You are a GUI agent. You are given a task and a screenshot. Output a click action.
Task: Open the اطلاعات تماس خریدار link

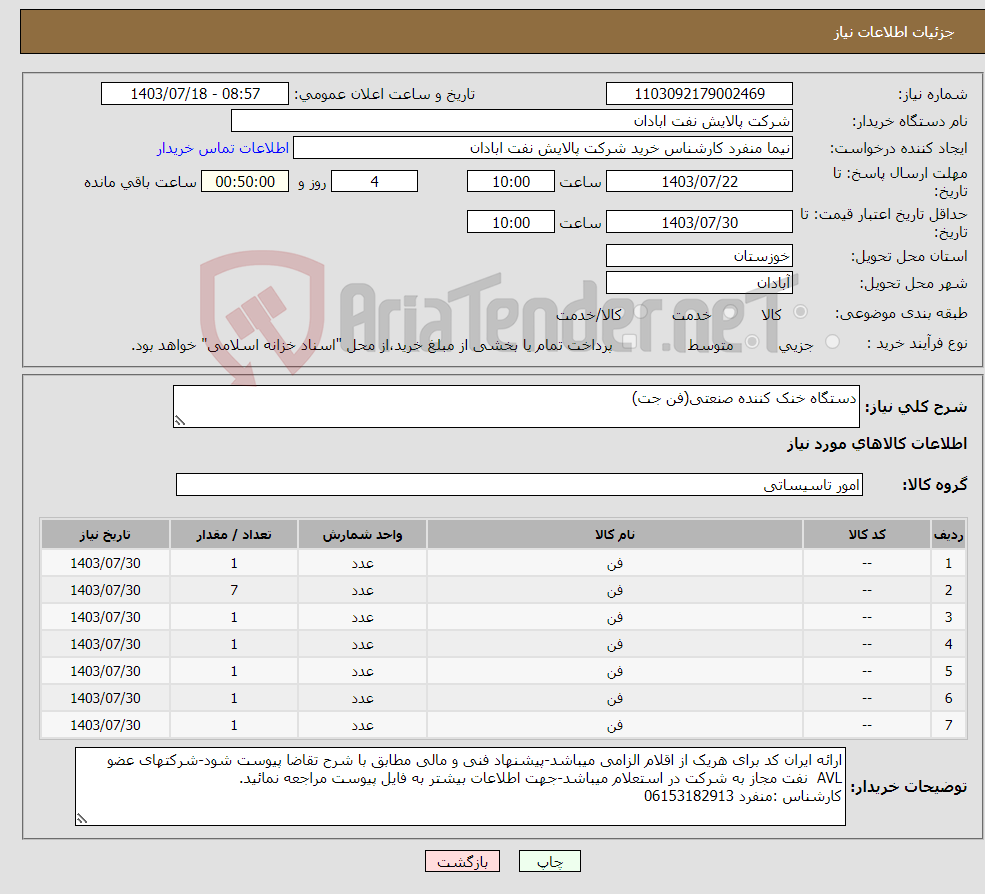(223, 148)
